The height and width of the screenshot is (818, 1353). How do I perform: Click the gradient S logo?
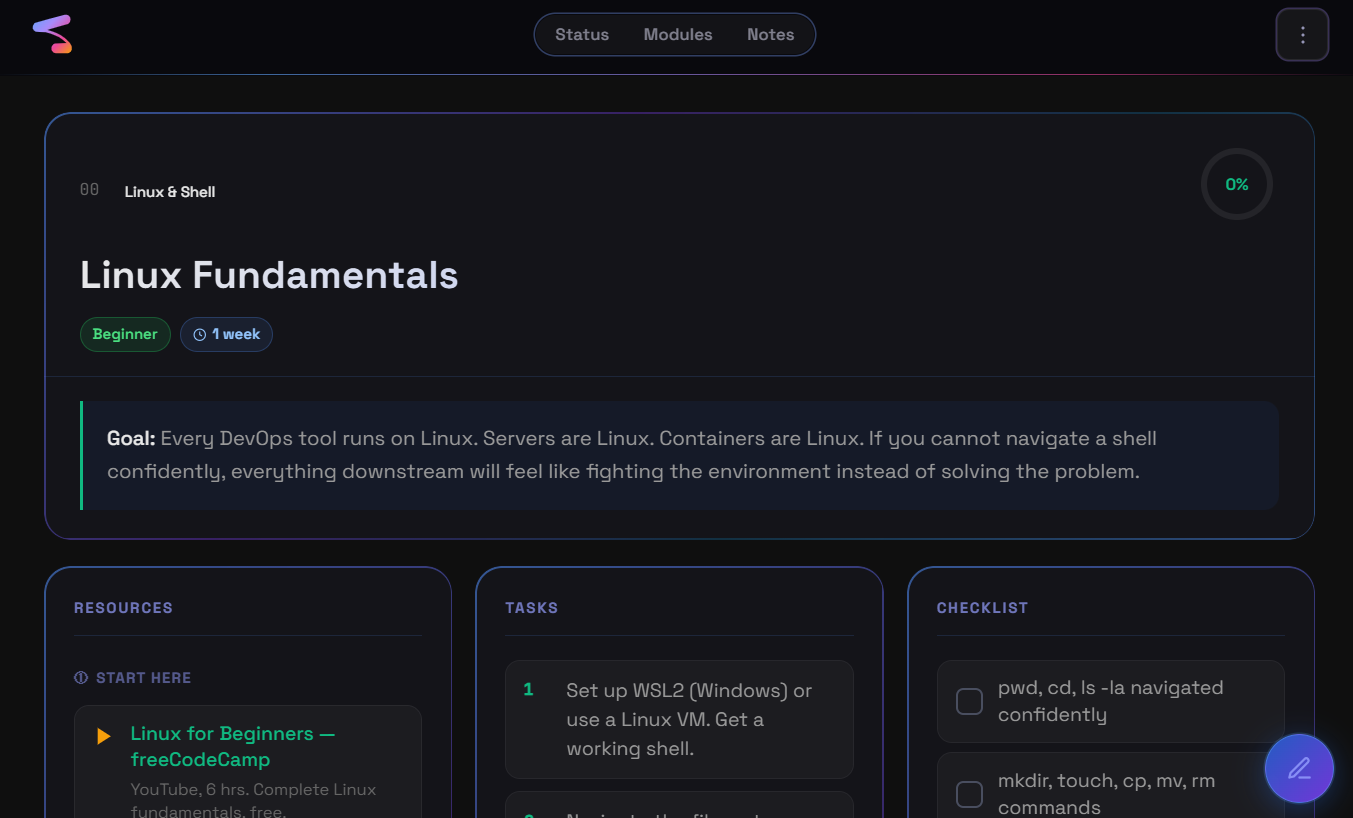[52, 35]
